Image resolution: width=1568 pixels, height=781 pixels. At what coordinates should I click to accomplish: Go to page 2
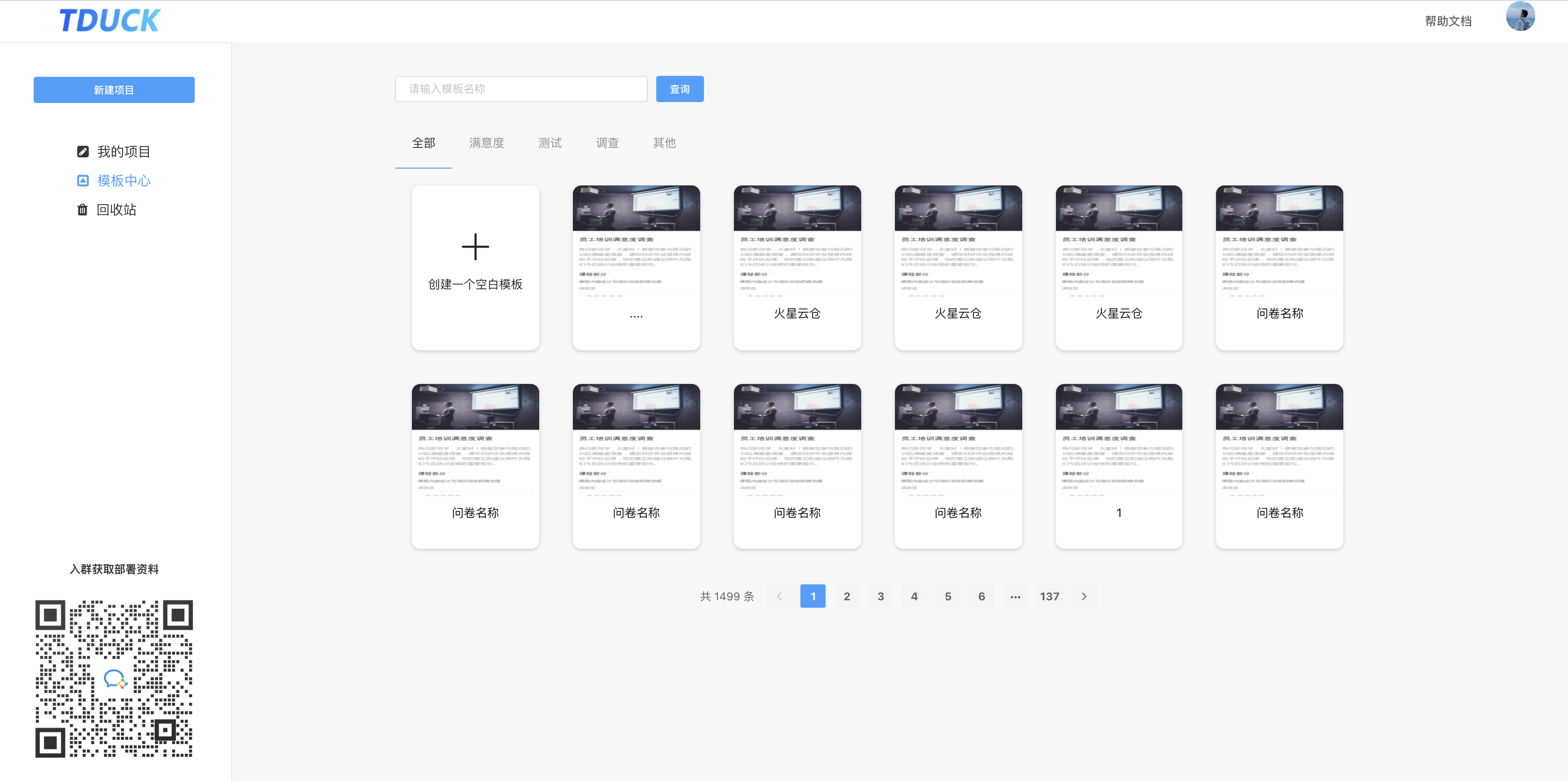(847, 597)
